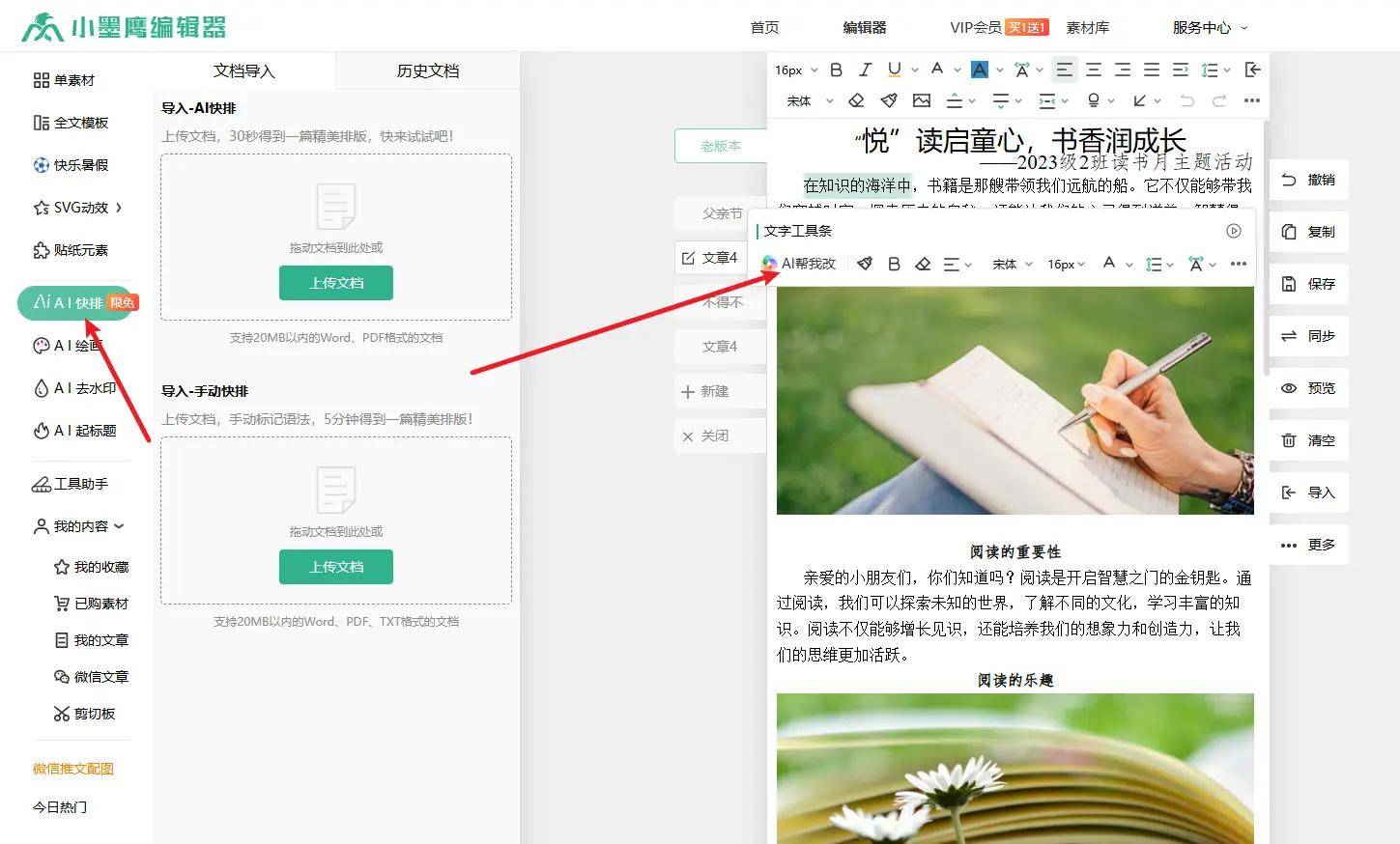Click the AI帮我改 option in 文字工具条
Image resolution: width=1400 pixels, height=844 pixels.
point(810,263)
